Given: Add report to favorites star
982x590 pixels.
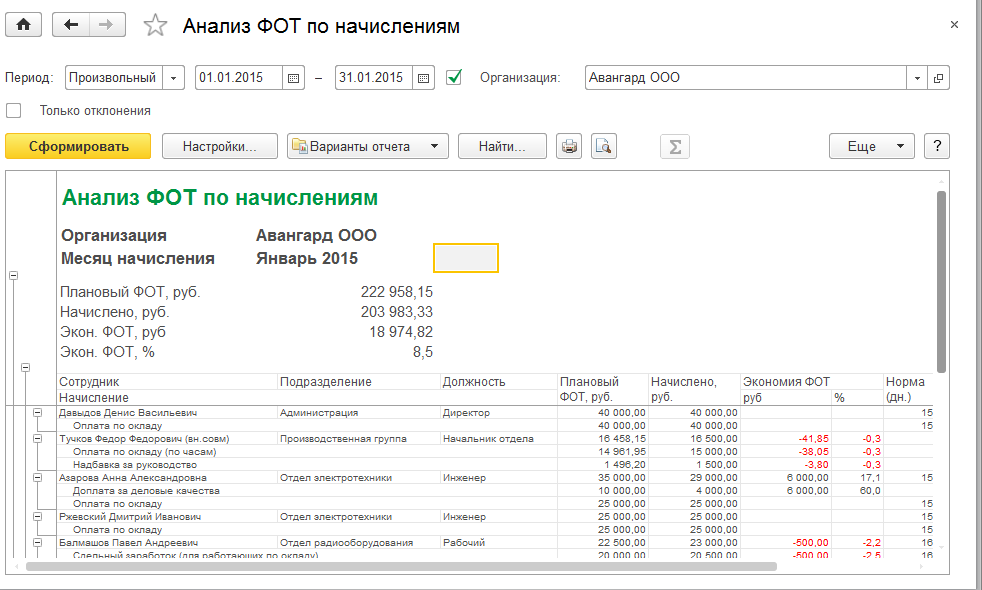Looking at the screenshot, I should pos(155,26).
